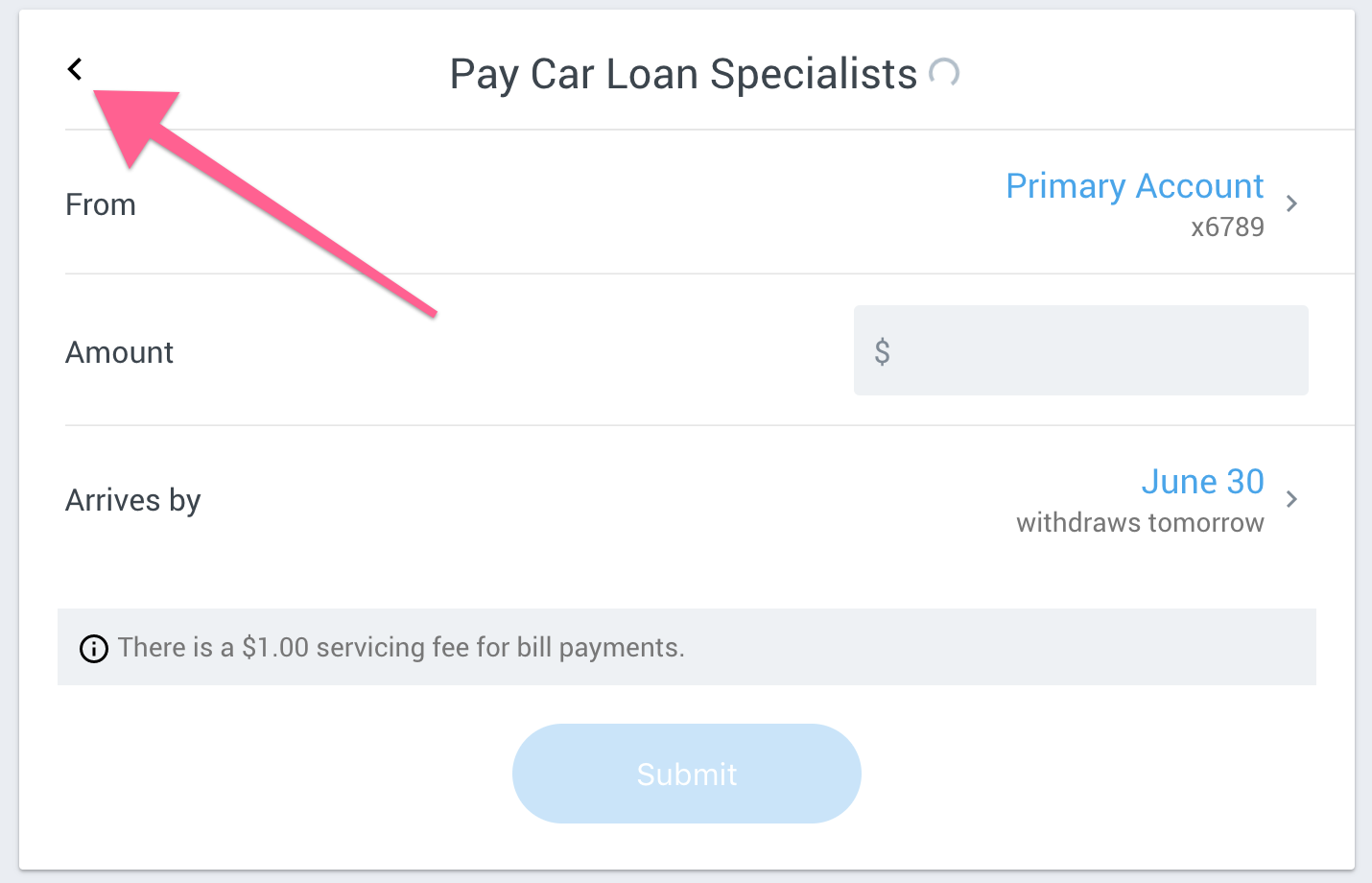Click the x6789 account number text
This screenshot has height=883, width=1372.
(x=1227, y=227)
